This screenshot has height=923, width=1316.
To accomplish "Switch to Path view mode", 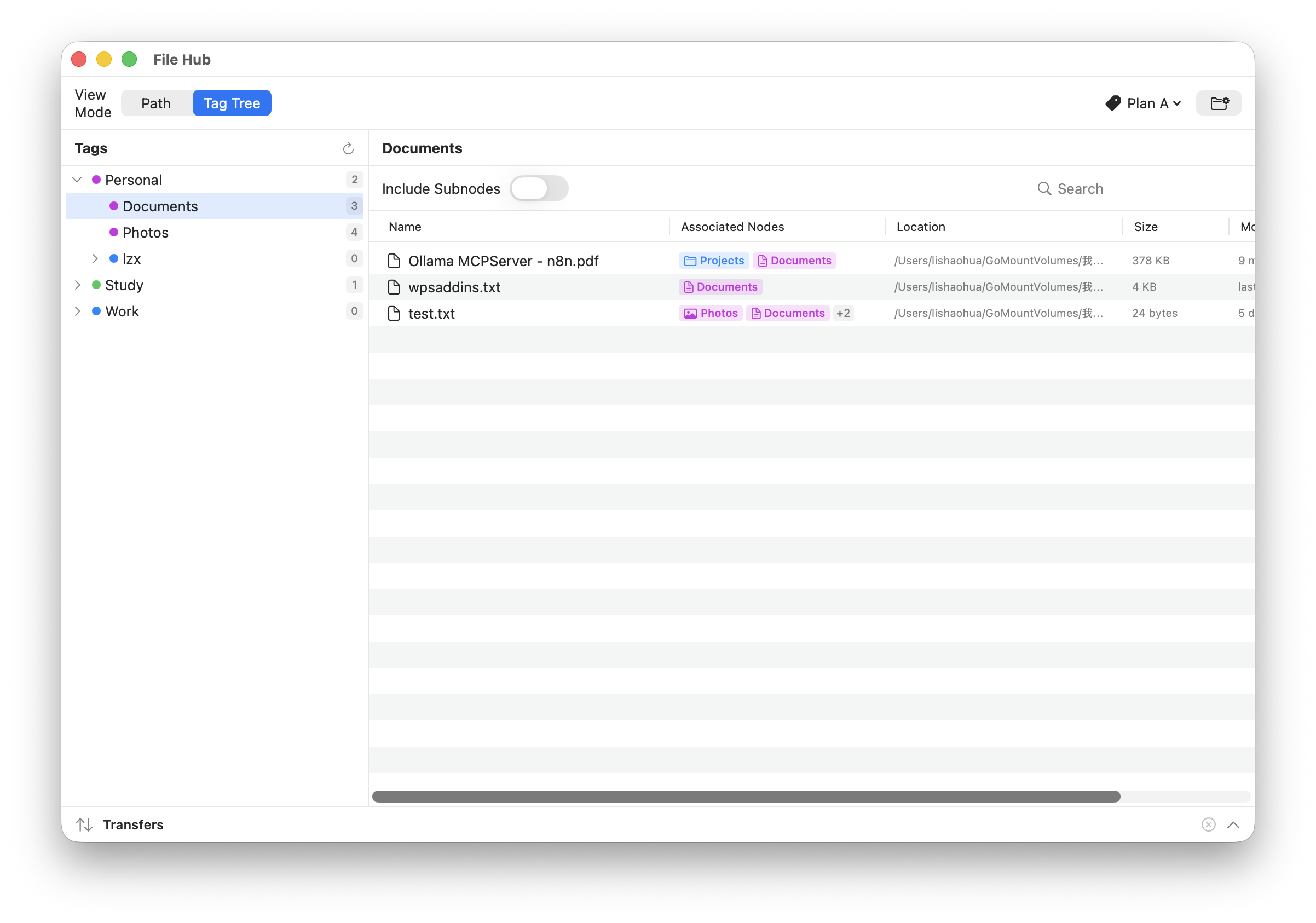I will [x=156, y=103].
